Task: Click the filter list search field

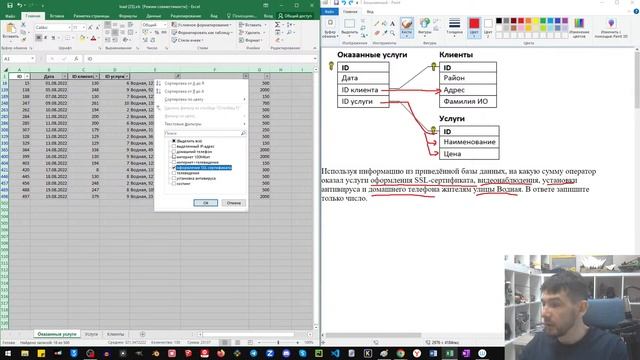Action: [x=205, y=133]
